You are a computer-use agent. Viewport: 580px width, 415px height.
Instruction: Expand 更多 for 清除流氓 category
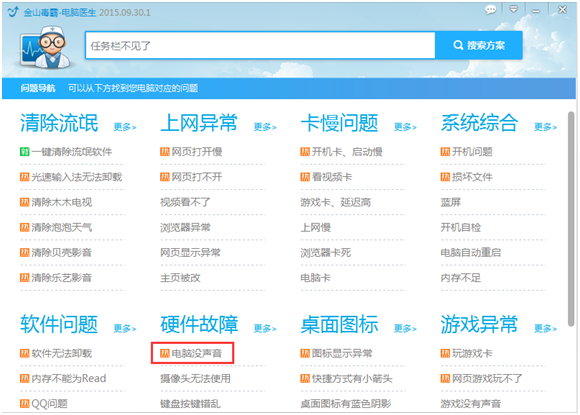[x=125, y=127]
